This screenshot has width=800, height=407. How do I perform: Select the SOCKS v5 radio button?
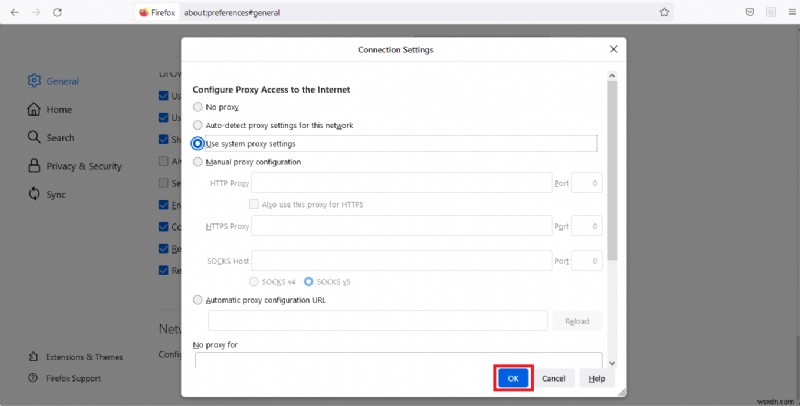pos(308,282)
